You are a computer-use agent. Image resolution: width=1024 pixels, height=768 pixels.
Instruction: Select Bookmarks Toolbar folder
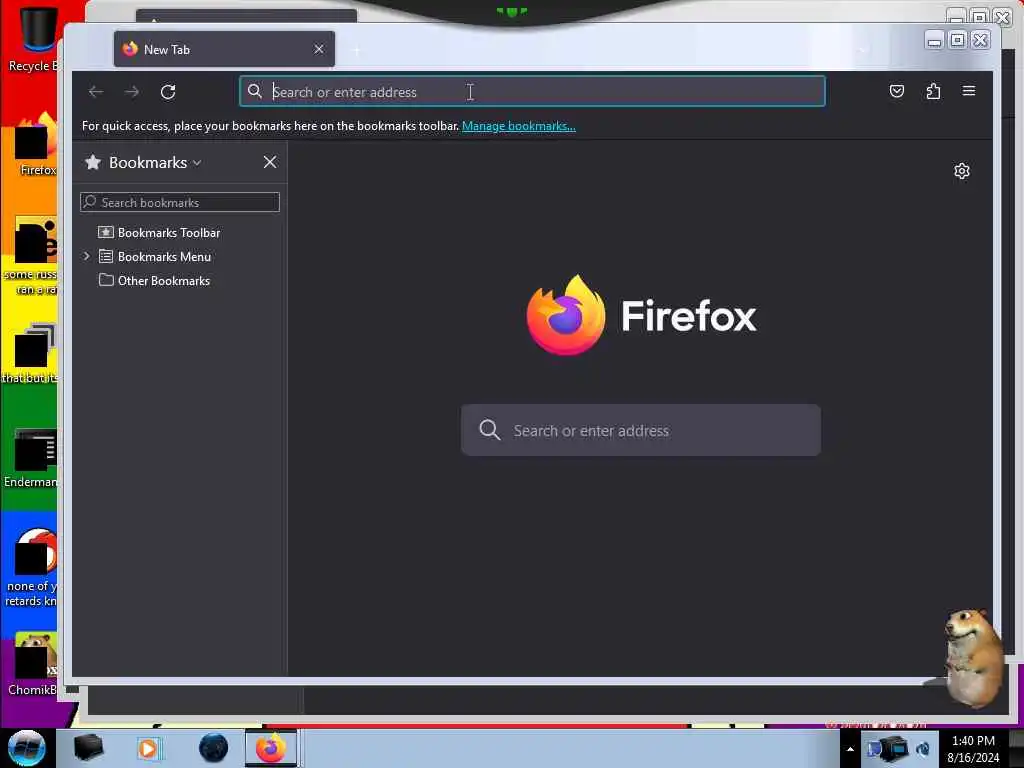[x=159, y=232]
